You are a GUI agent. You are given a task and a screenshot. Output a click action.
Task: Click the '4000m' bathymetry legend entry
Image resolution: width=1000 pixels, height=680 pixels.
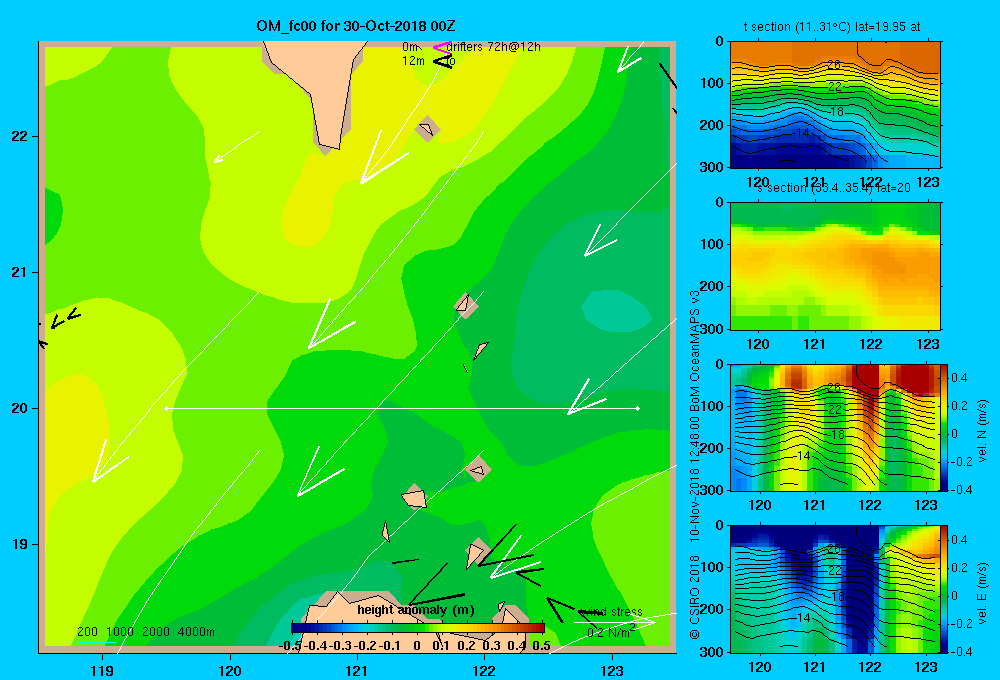(x=196, y=632)
